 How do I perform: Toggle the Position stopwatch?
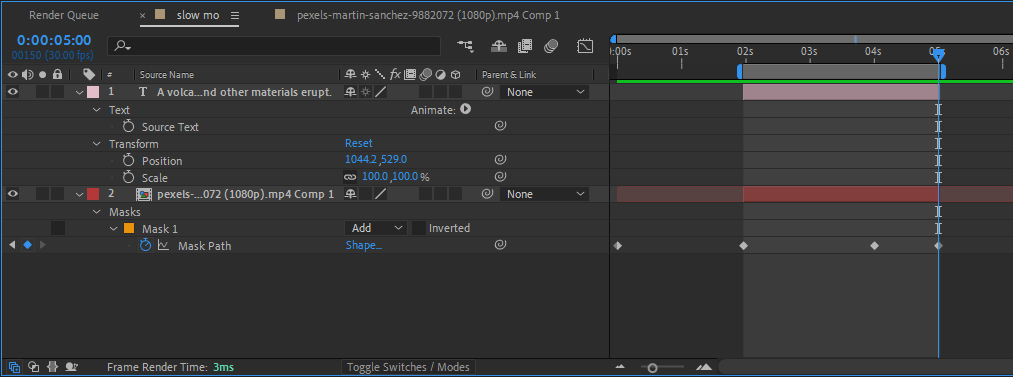(x=129, y=160)
